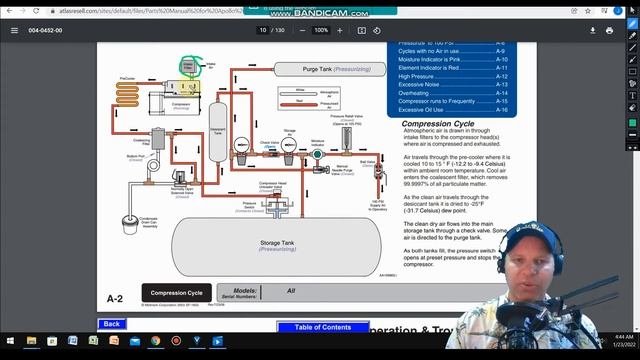Screen dimensions: 640x360
Task: Toggle fit to page in PDF viewer
Action: [362, 31]
